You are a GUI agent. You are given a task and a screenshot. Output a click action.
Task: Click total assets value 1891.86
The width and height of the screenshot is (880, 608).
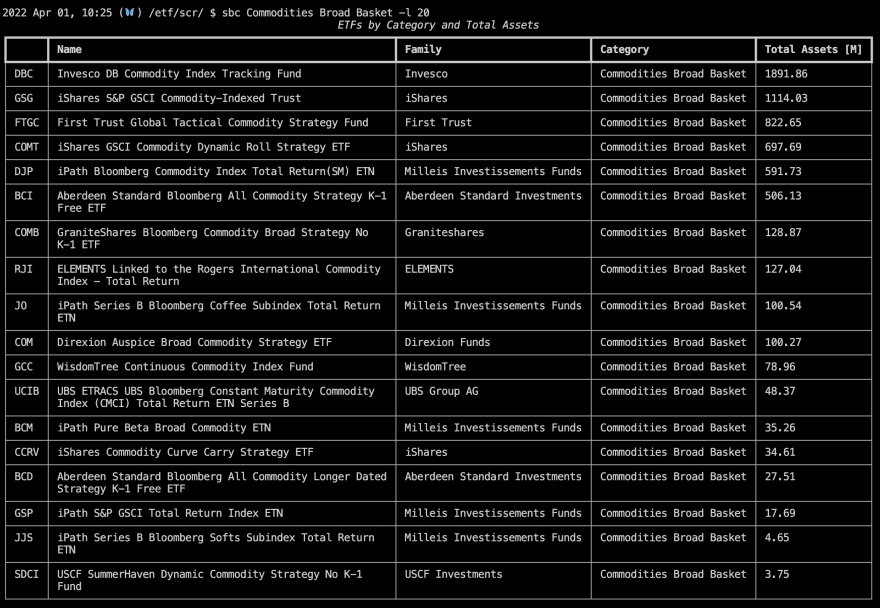(786, 74)
